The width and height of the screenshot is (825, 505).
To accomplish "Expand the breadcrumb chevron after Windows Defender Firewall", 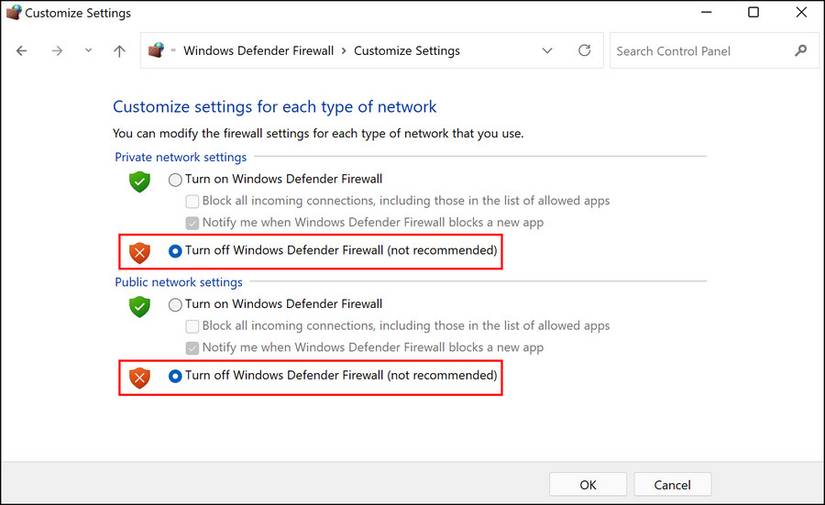I will pos(344,51).
